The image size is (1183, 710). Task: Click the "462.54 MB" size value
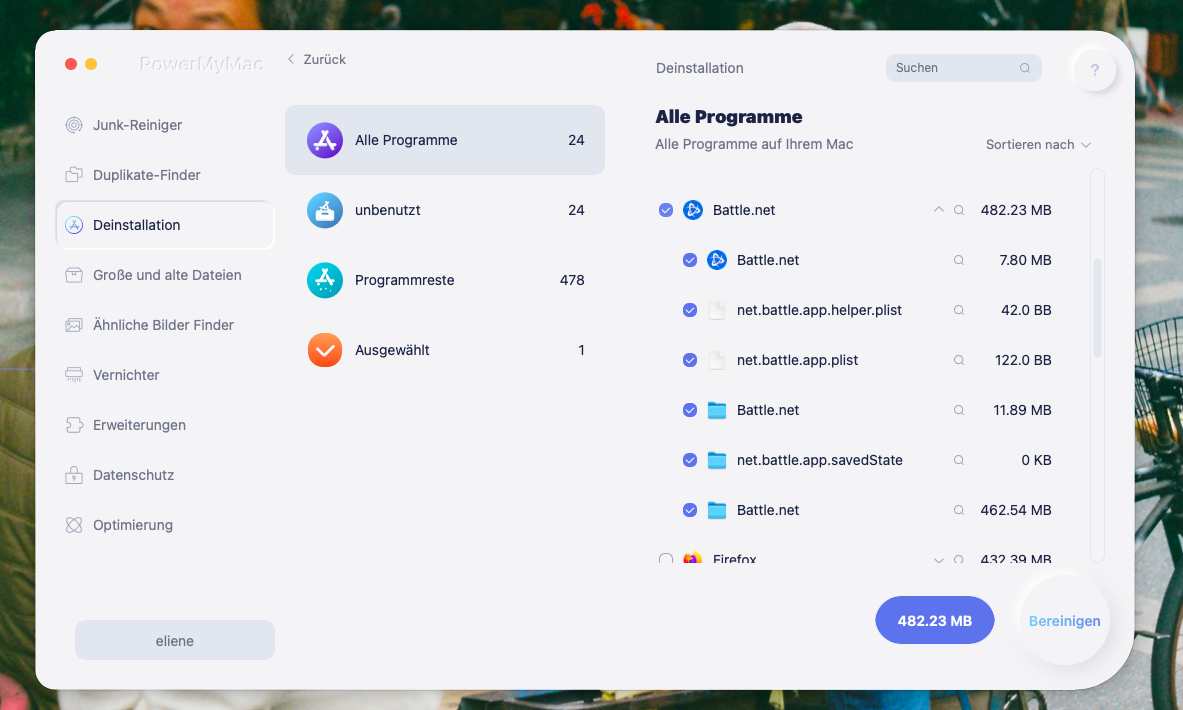1016,510
